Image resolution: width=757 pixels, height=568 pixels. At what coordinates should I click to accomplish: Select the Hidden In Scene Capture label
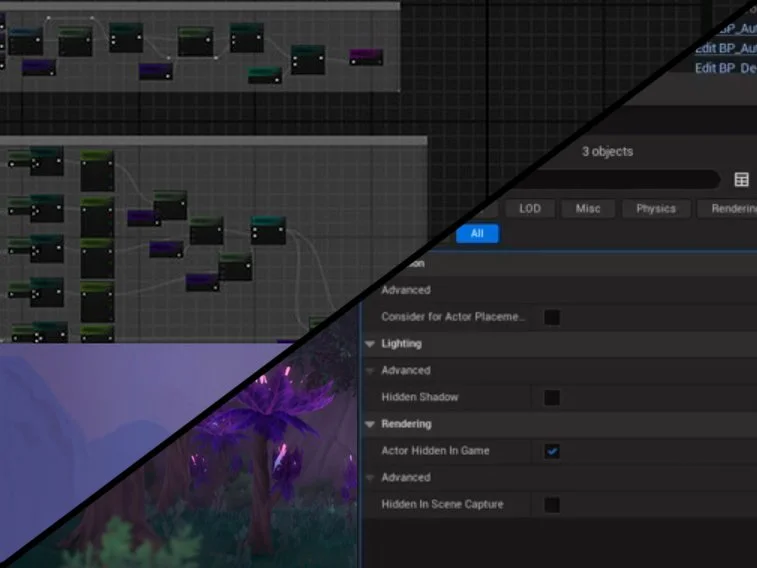(442, 504)
